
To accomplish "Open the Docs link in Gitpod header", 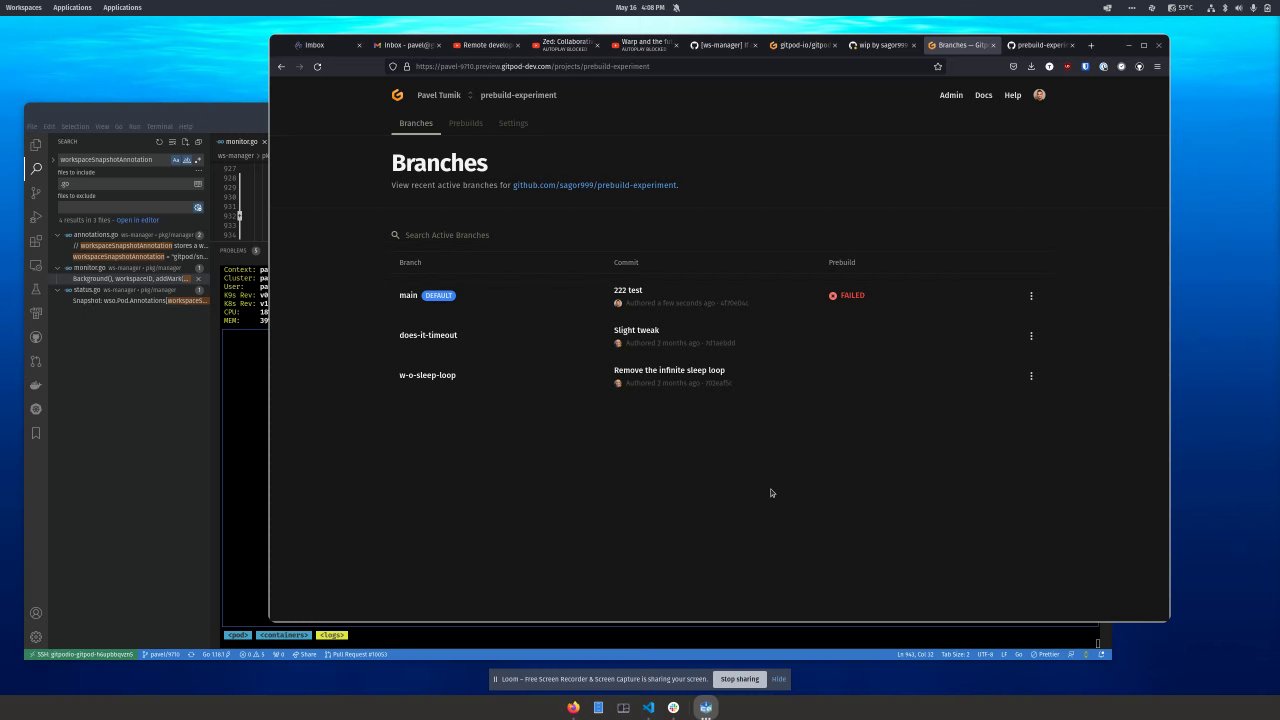I will tap(984, 95).
